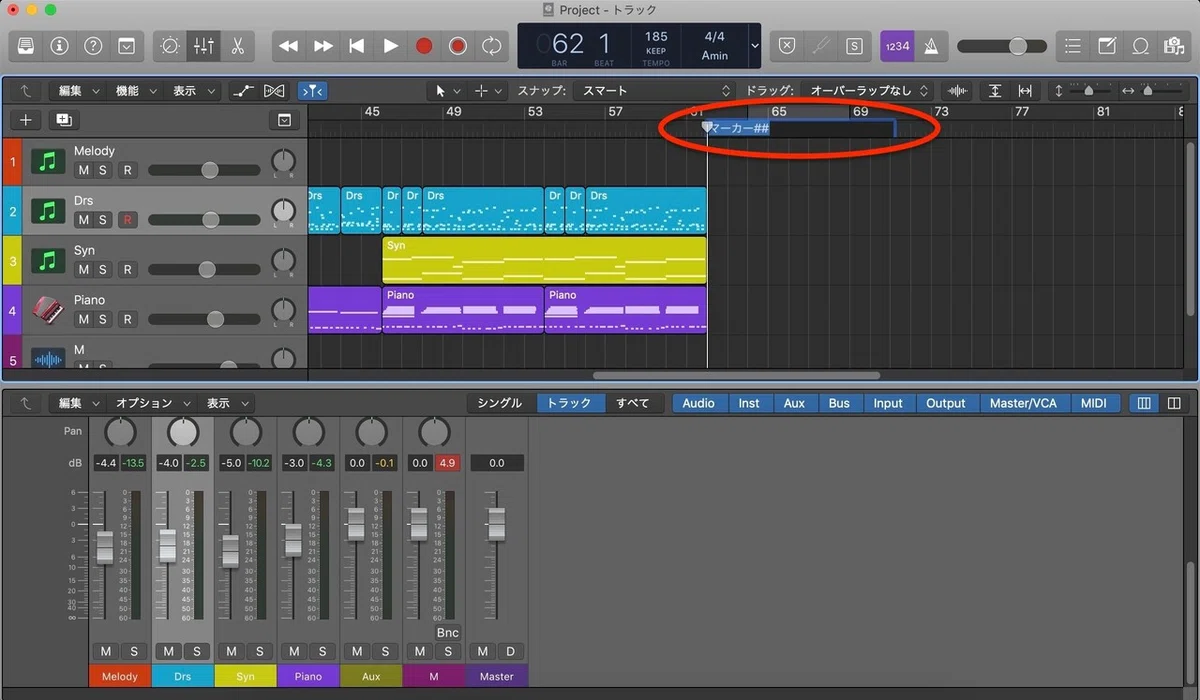Click the New Tracks plus button
Viewport: 1200px width, 700px height.
click(x=25, y=120)
